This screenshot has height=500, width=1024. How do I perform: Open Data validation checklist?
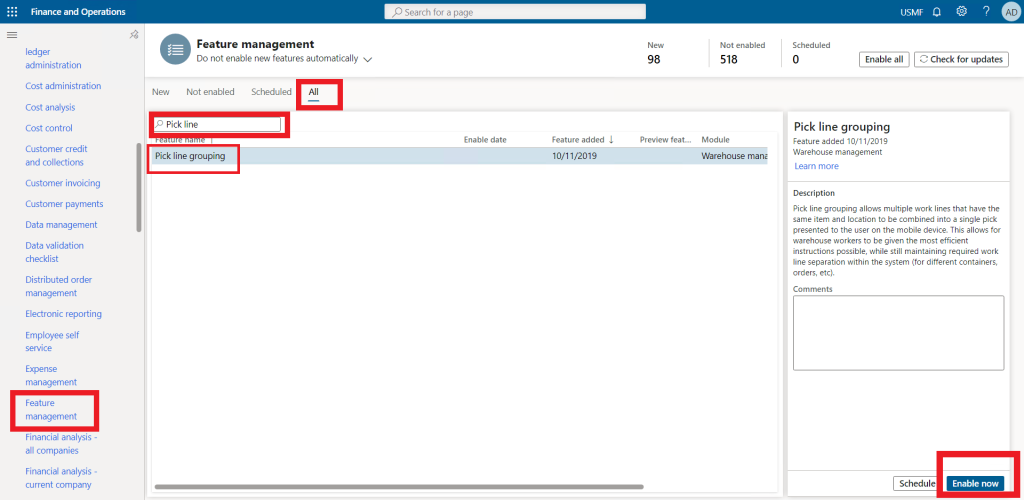coord(54,252)
